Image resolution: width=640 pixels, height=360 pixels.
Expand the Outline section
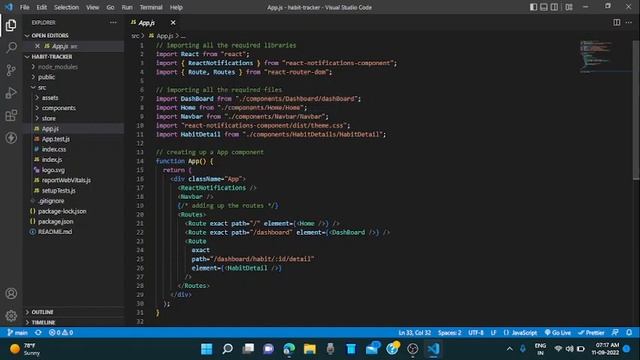(x=73, y=312)
